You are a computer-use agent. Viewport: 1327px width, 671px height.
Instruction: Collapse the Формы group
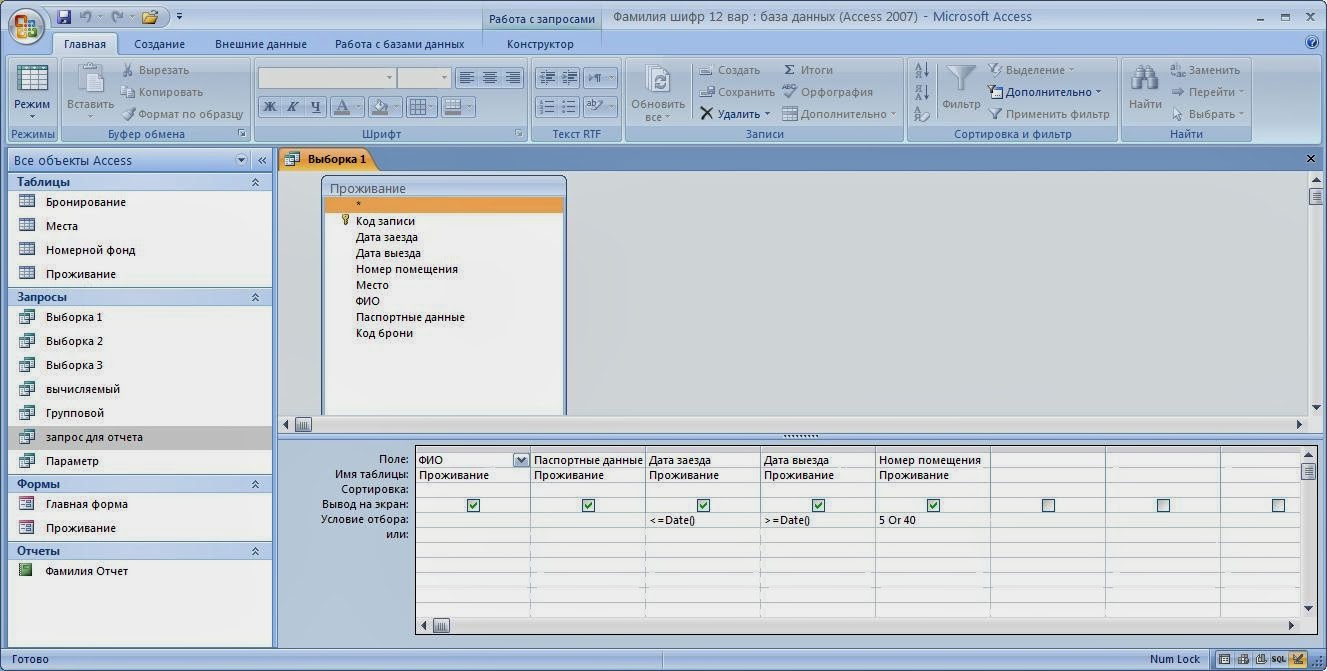tap(255, 484)
